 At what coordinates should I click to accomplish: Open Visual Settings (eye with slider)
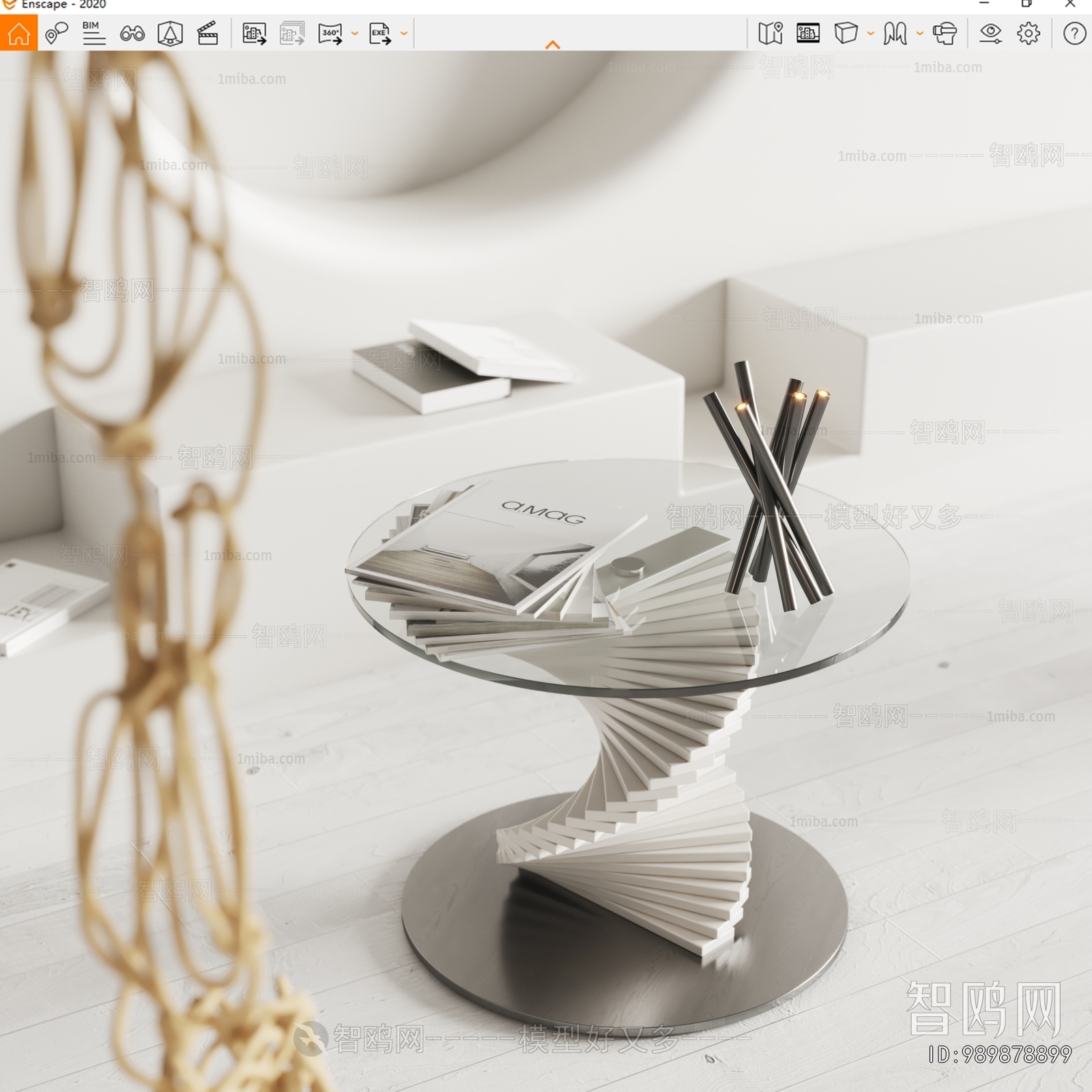point(990,33)
